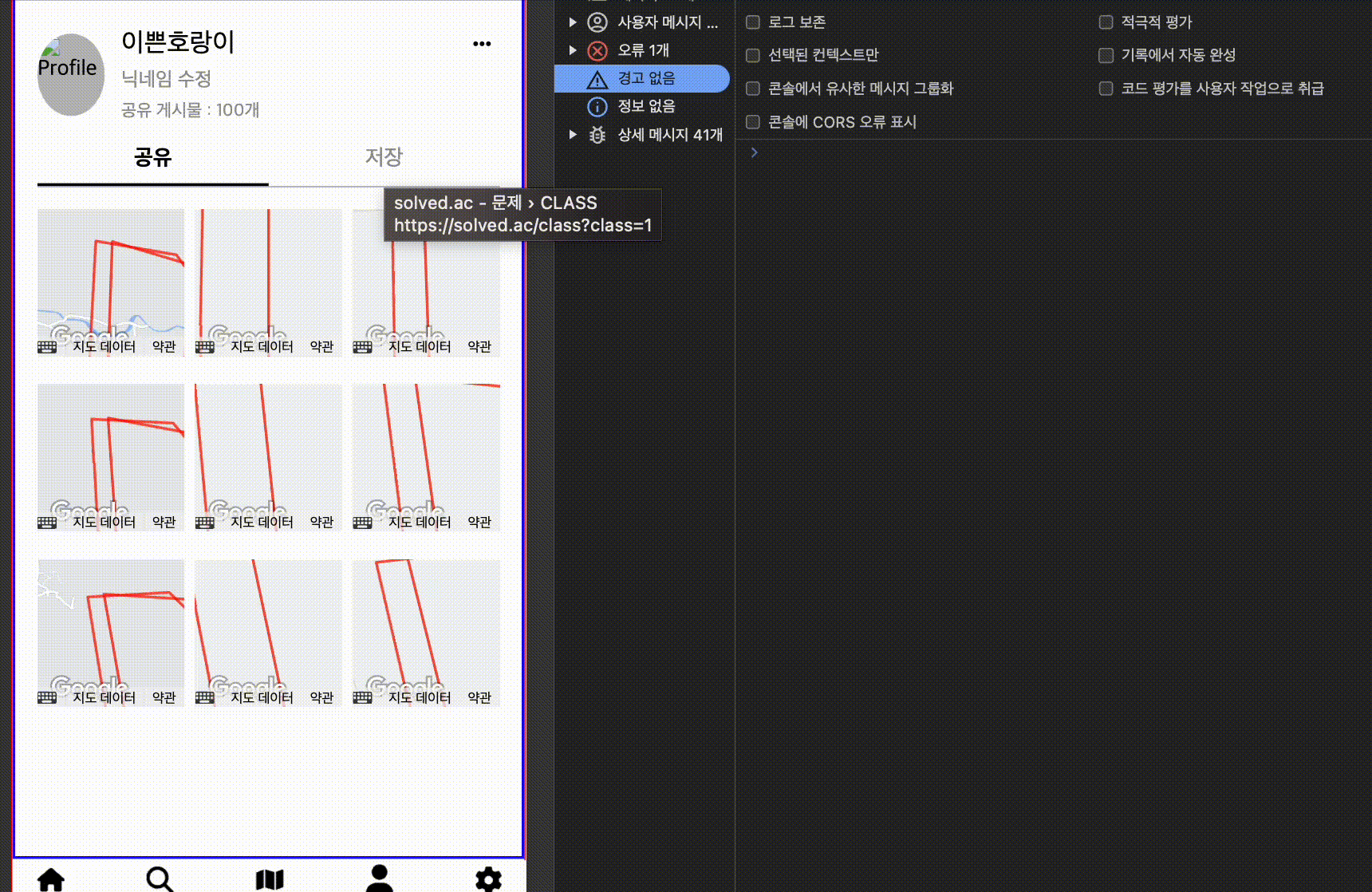This screenshot has width=1372, height=892.
Task: Click the 닉네임 수정 link
Action: (166, 79)
